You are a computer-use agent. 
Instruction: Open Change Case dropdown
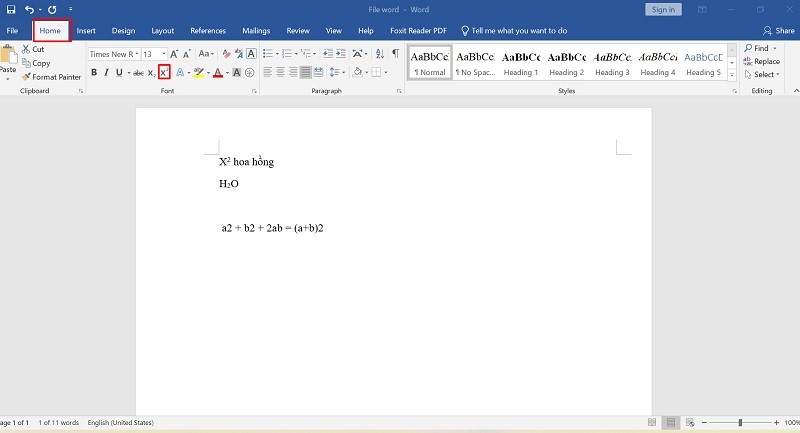pyautogui.click(x=206, y=54)
